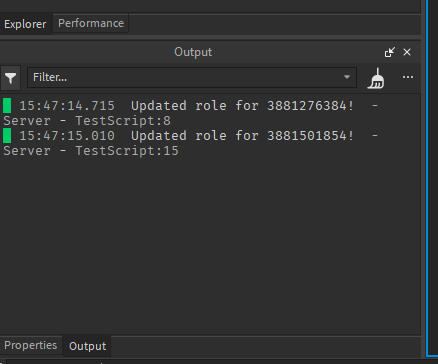Click green server marker beside 15:47:15.010
438x364 pixels.
(7, 136)
